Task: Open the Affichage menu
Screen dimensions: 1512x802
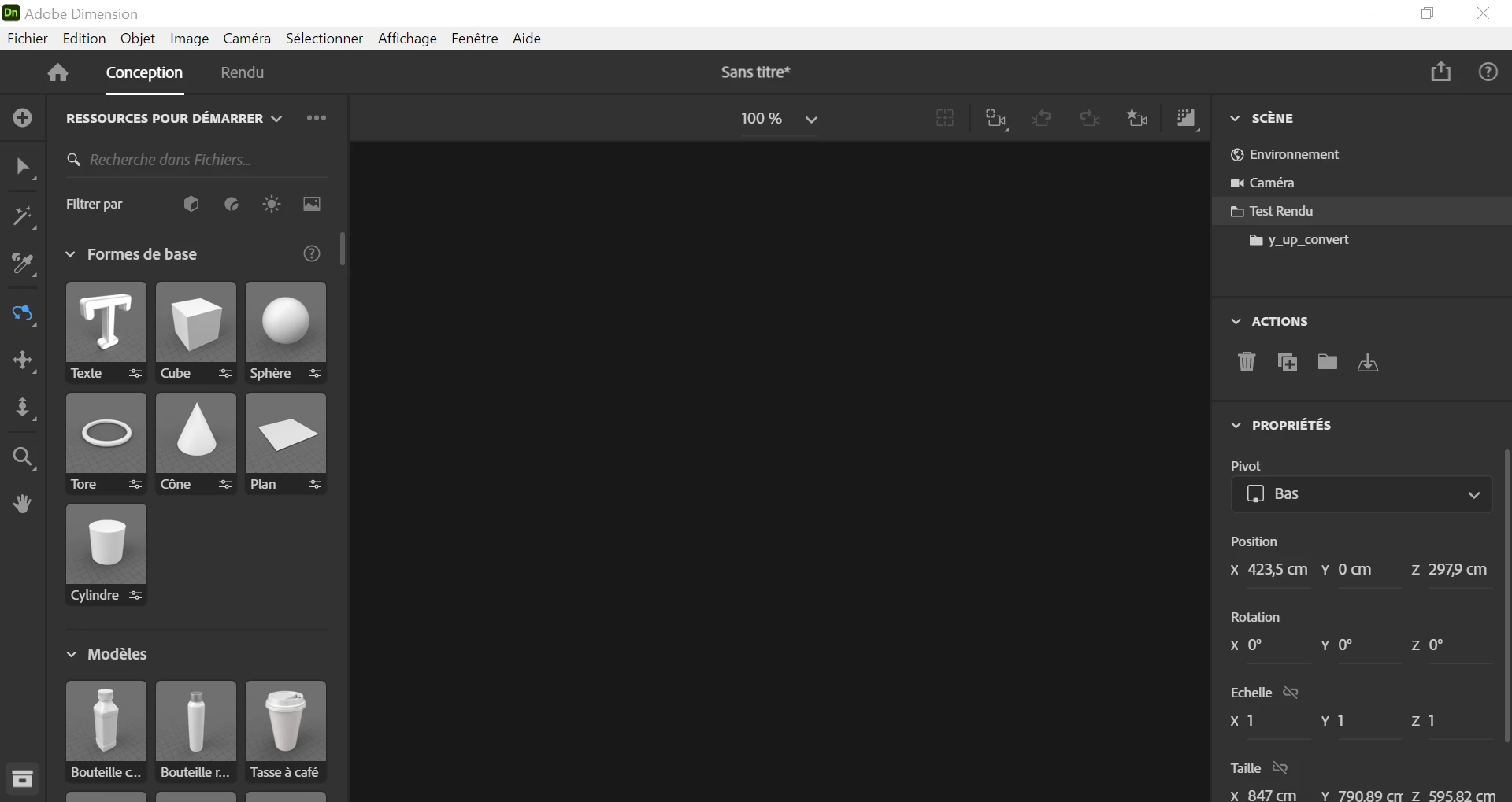Action: point(407,39)
